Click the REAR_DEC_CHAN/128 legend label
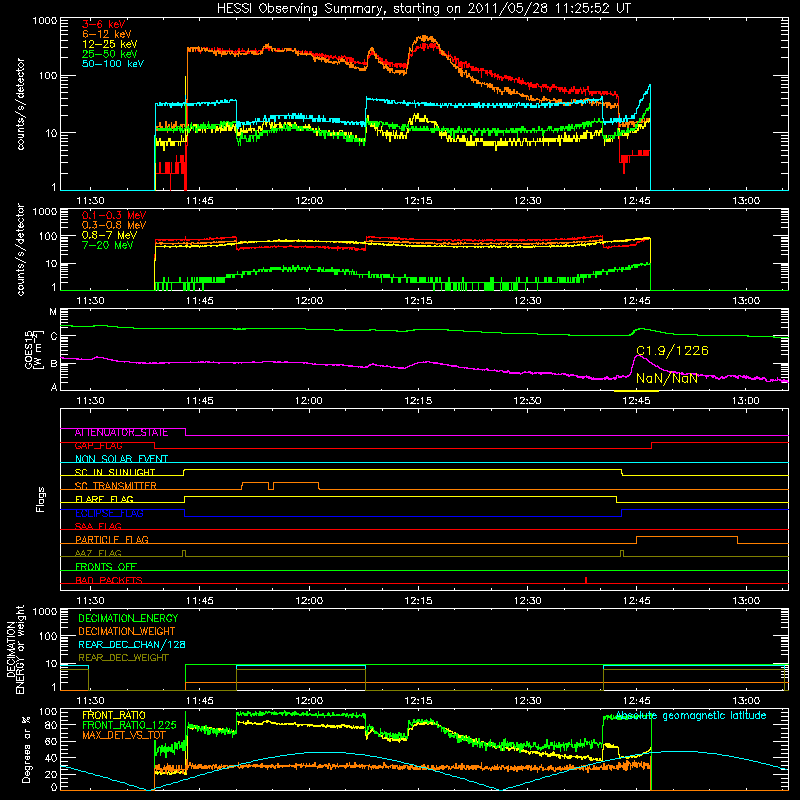Screen dimensions: 800x800 [132, 644]
